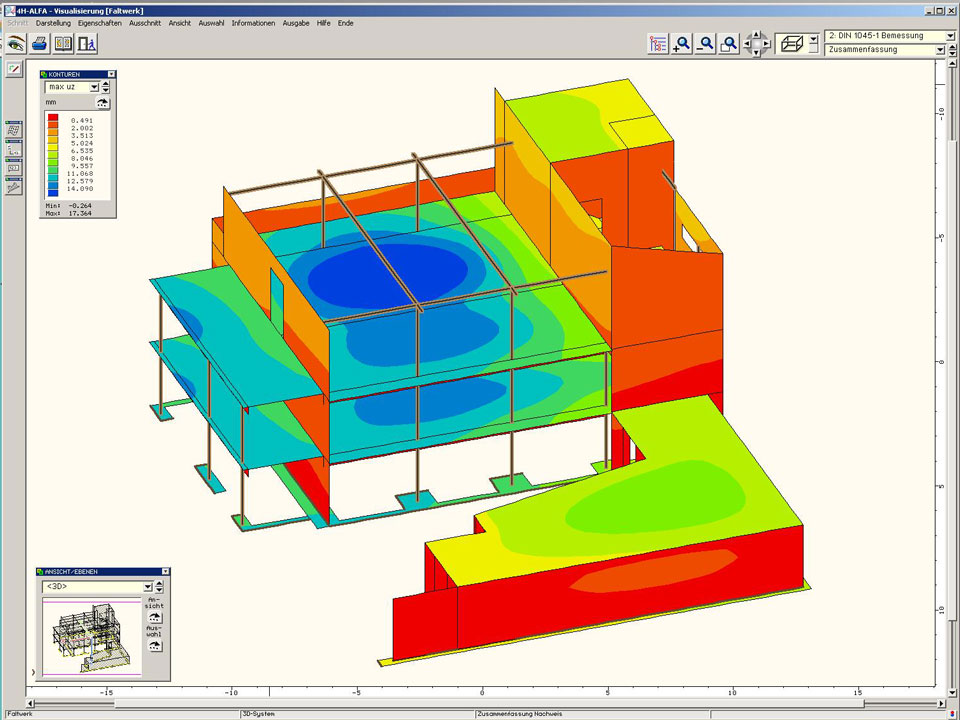Screen dimensions: 960x720
Task: Collapse the KONTUREN panel via title arrow
Action: click(111, 74)
